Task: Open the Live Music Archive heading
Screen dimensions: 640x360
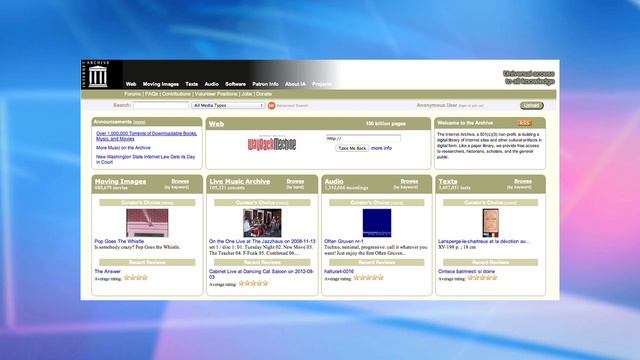Action: pyautogui.click(x=240, y=181)
